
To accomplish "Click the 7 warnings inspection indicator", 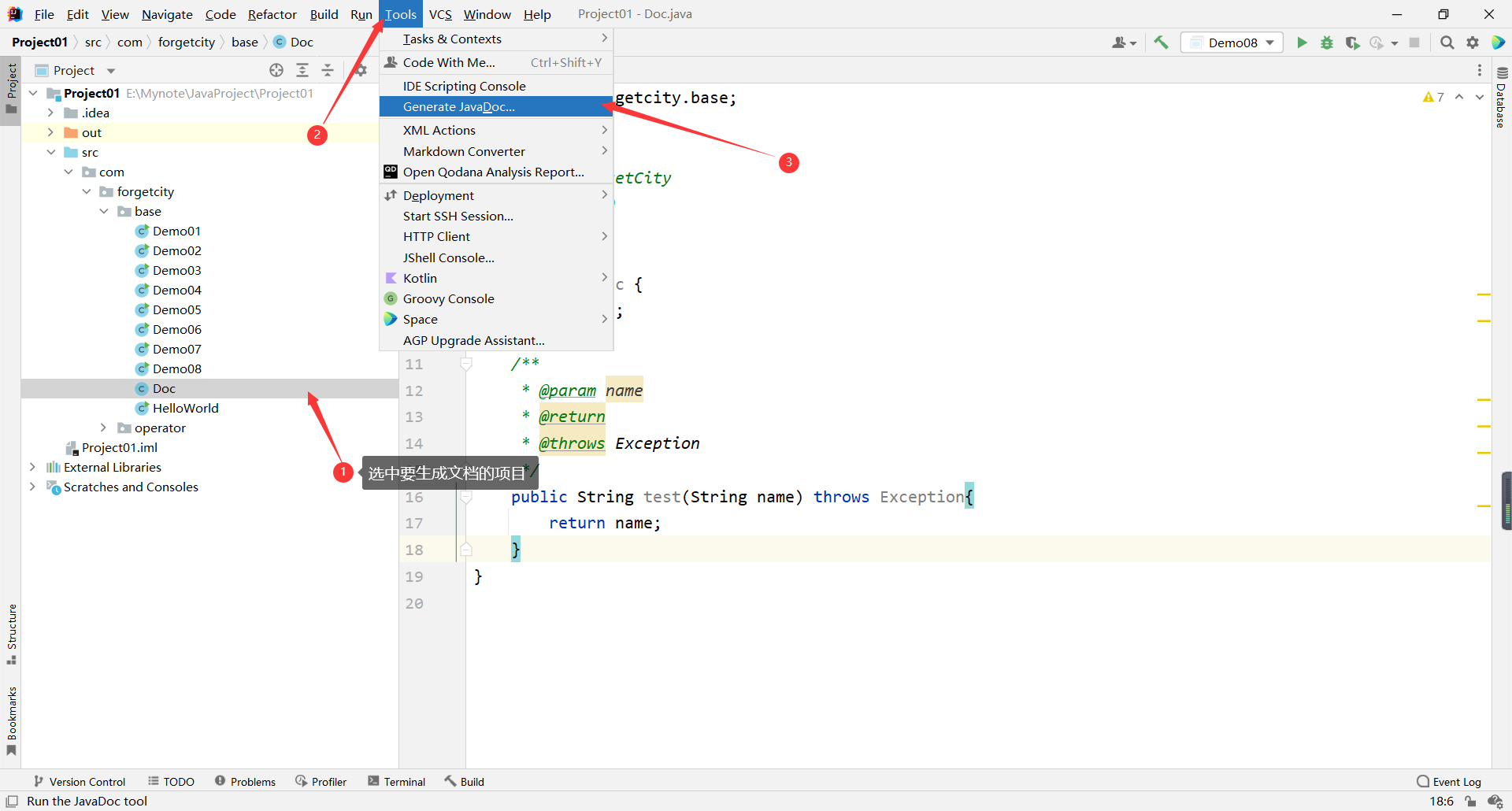I will pyautogui.click(x=1433, y=97).
